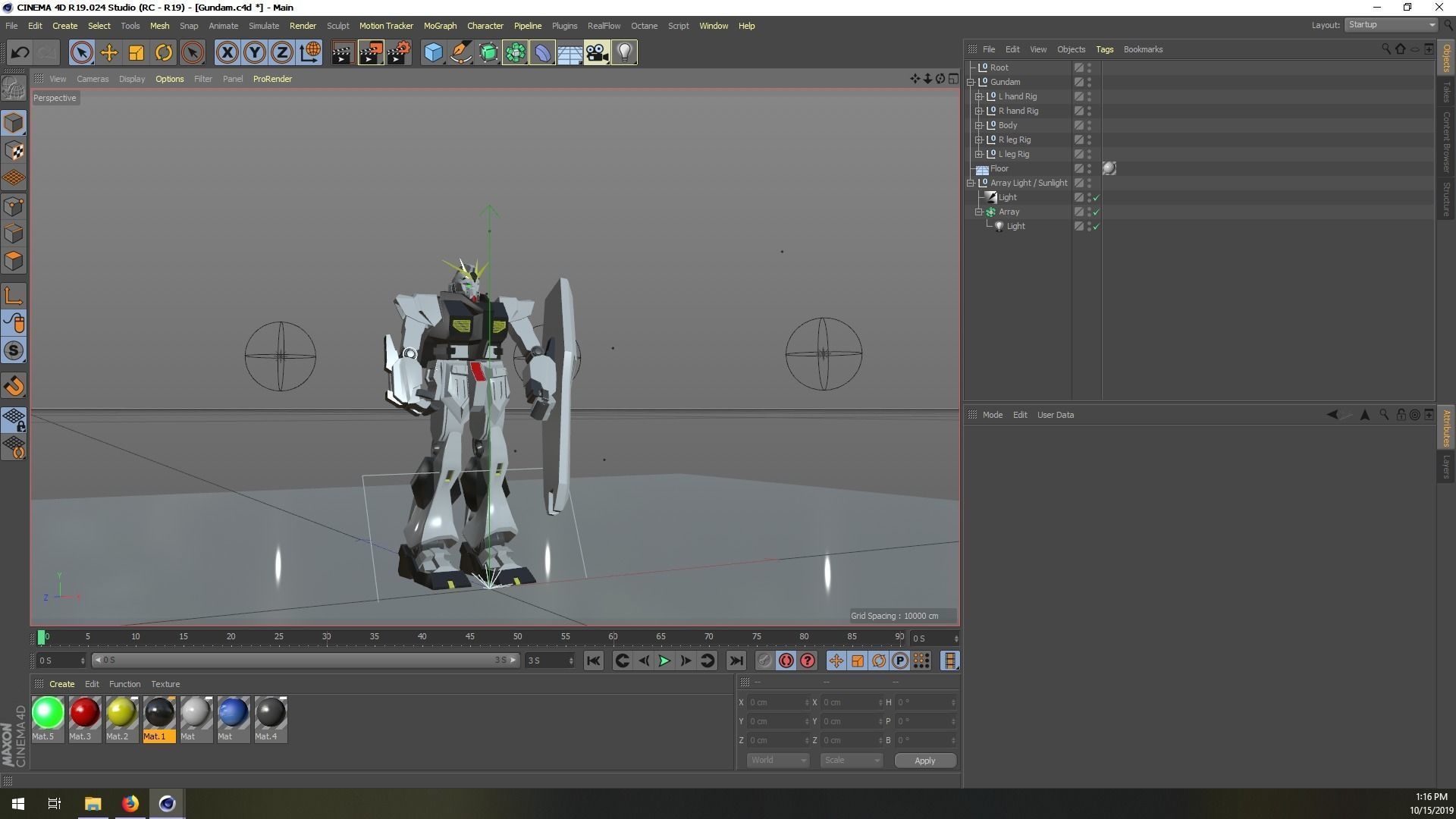Click the Render Settings gear icon

[x=398, y=52]
